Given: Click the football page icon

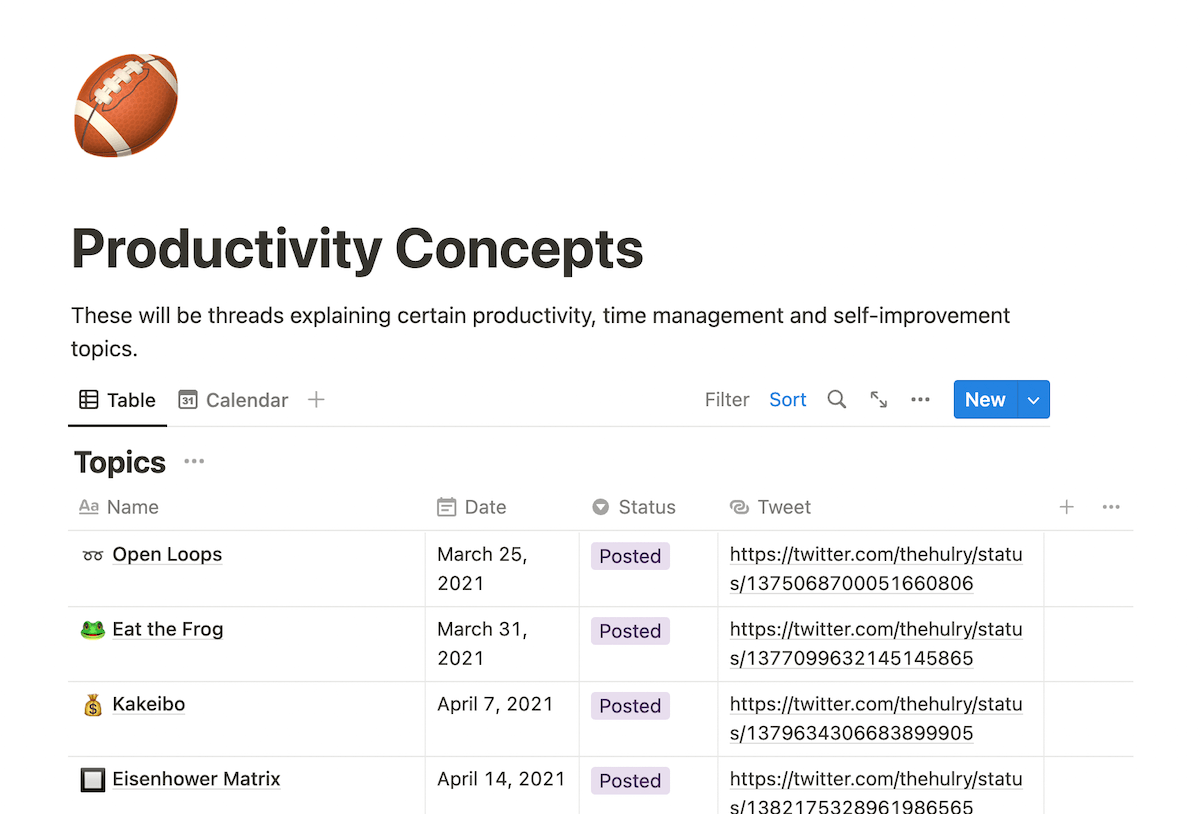Looking at the screenshot, I should pyautogui.click(x=126, y=106).
